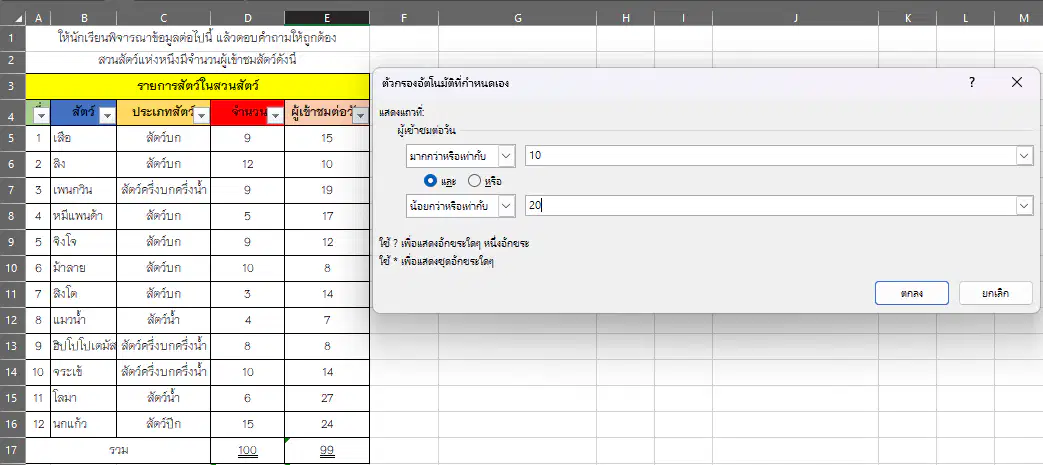Click the cell containing ม้าลาย

point(83,268)
